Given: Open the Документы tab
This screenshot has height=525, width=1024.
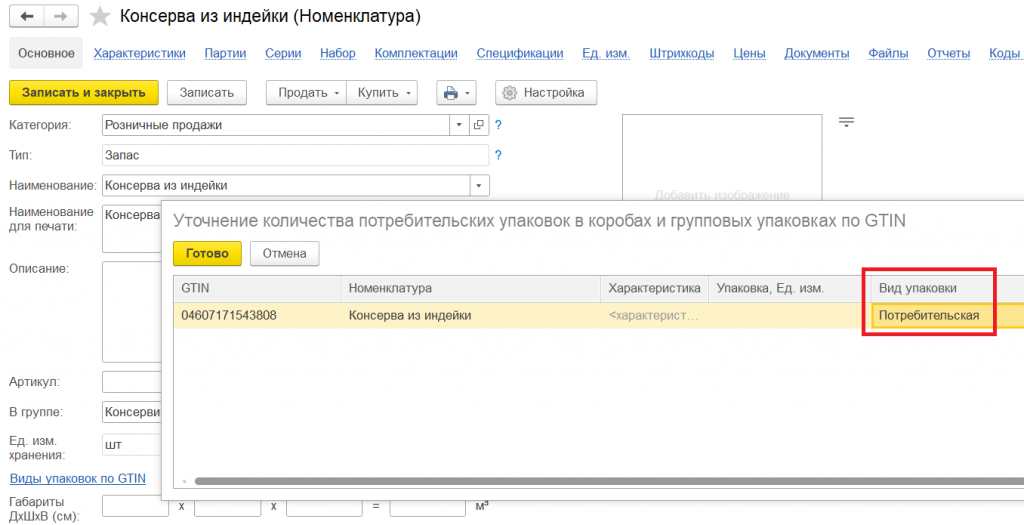Looking at the screenshot, I should 817,54.
